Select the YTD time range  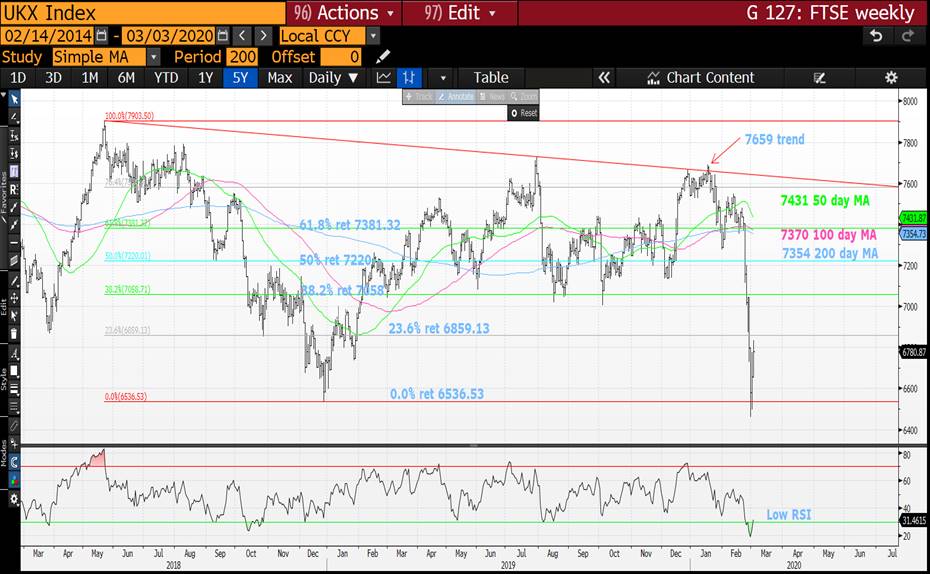pos(165,78)
